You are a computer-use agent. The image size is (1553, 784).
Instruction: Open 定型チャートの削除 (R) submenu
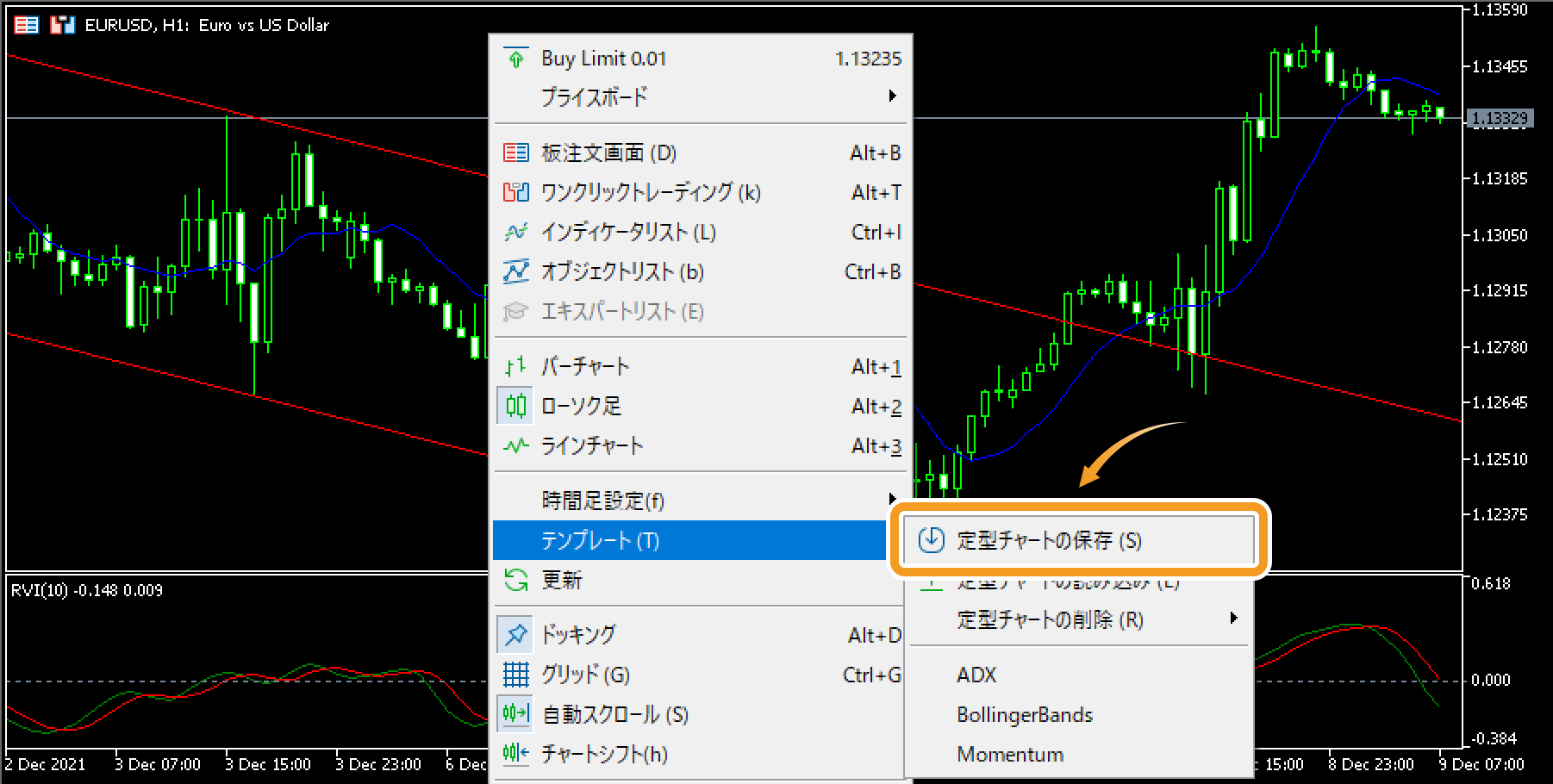[x=1079, y=619]
